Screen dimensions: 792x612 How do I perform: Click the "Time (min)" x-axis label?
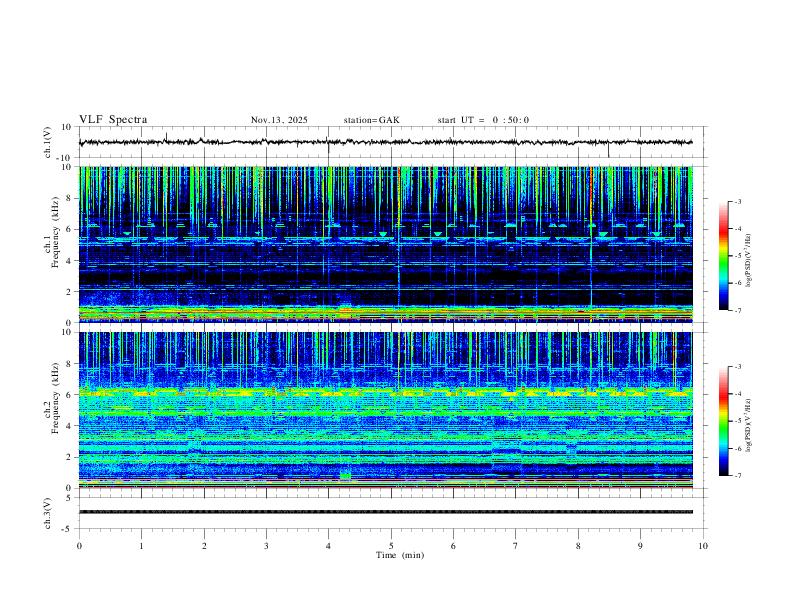tap(400, 555)
